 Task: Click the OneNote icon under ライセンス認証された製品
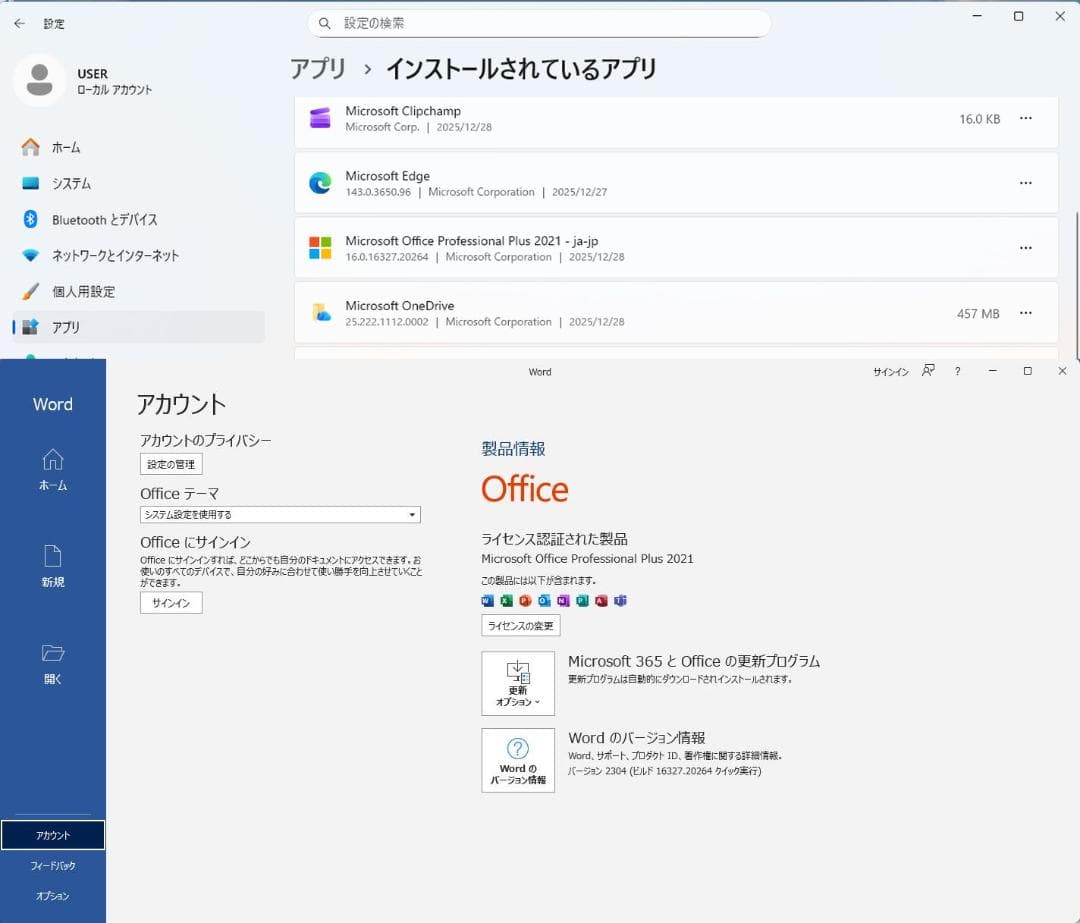click(x=561, y=601)
